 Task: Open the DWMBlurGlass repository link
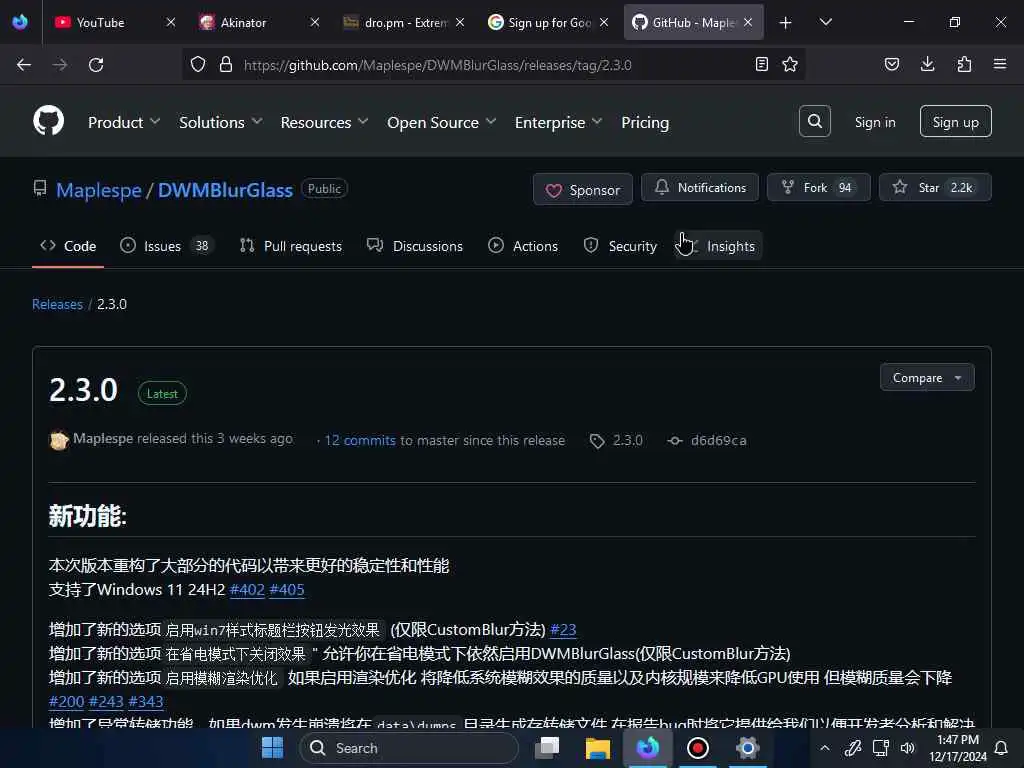point(225,190)
